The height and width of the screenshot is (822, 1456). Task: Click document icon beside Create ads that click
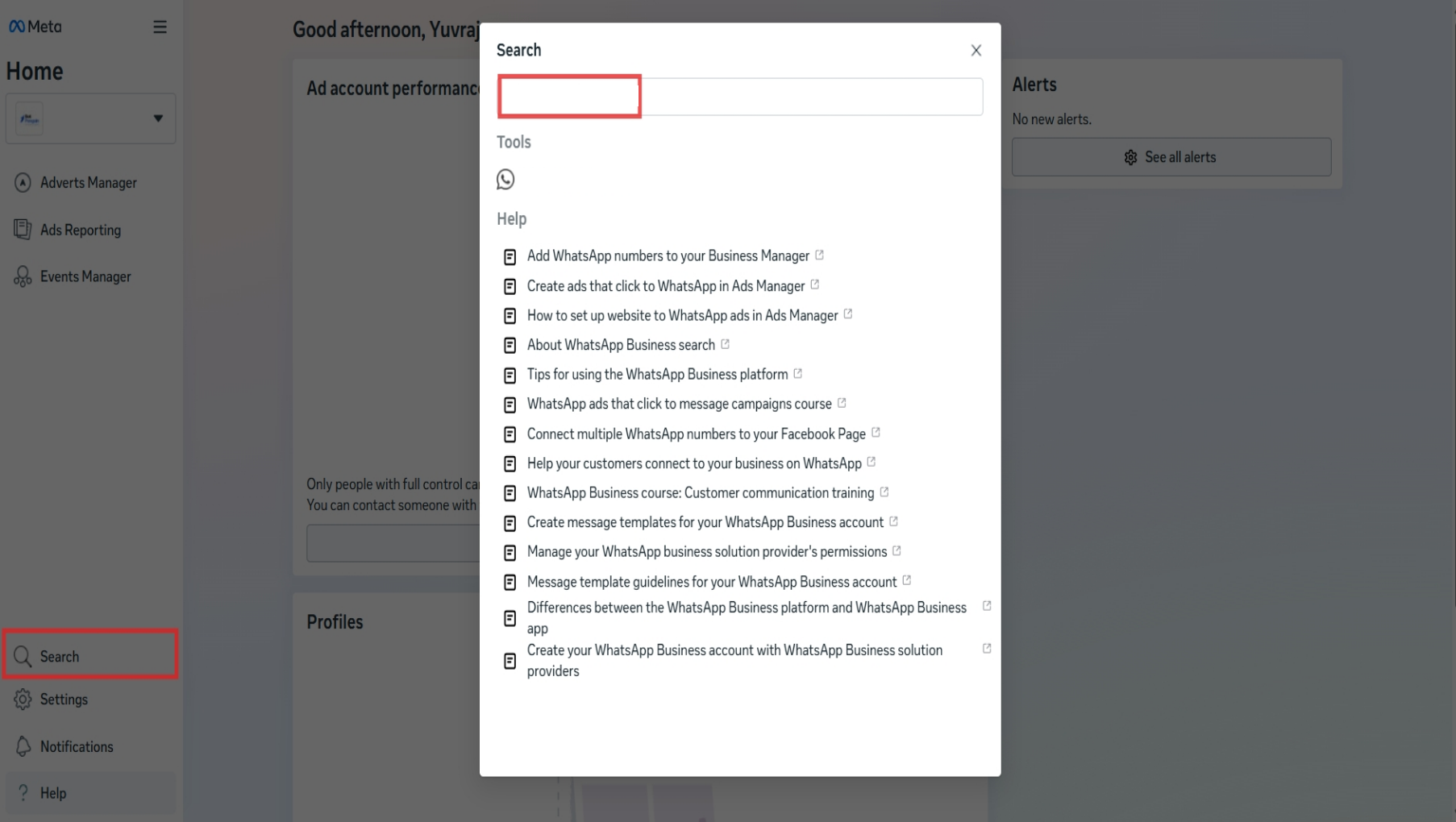tap(510, 287)
